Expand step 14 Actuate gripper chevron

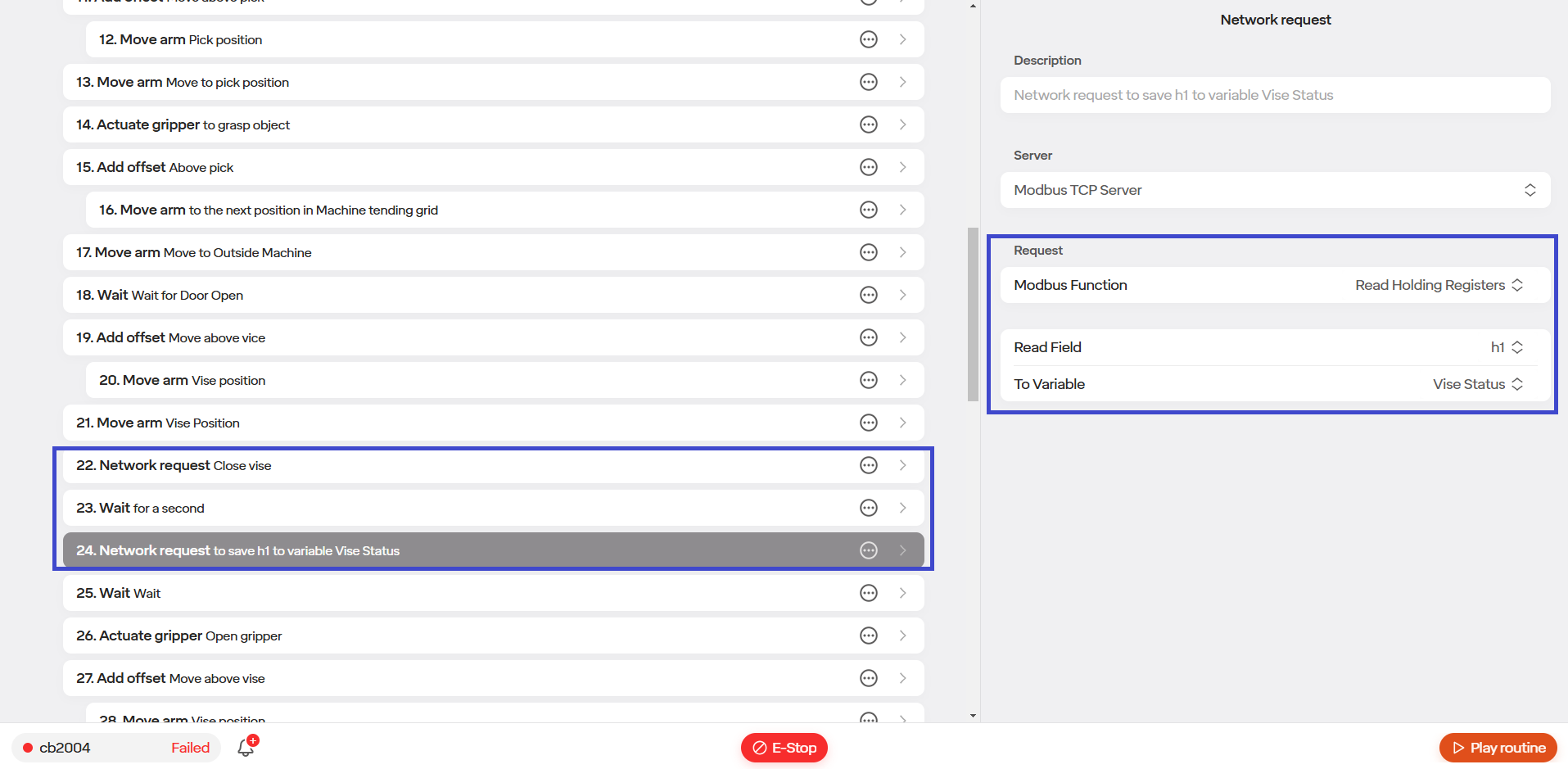[902, 124]
